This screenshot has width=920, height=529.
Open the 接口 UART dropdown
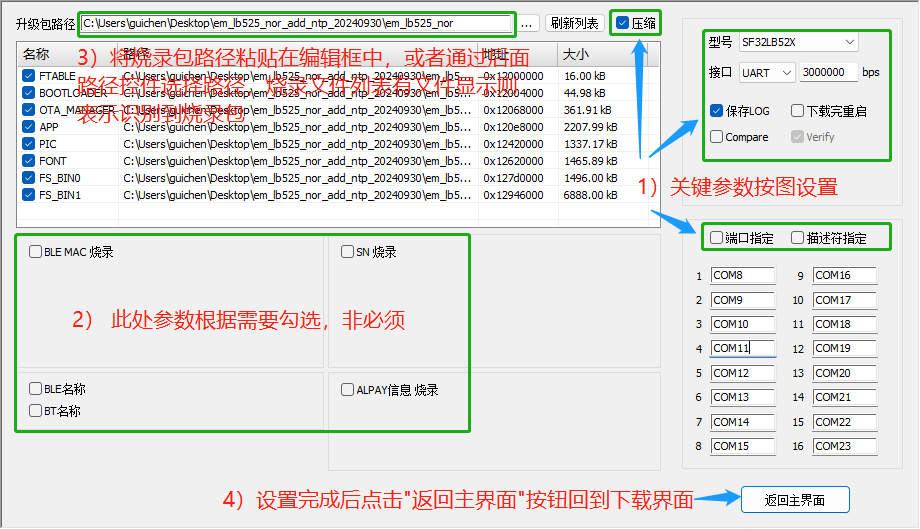767,73
